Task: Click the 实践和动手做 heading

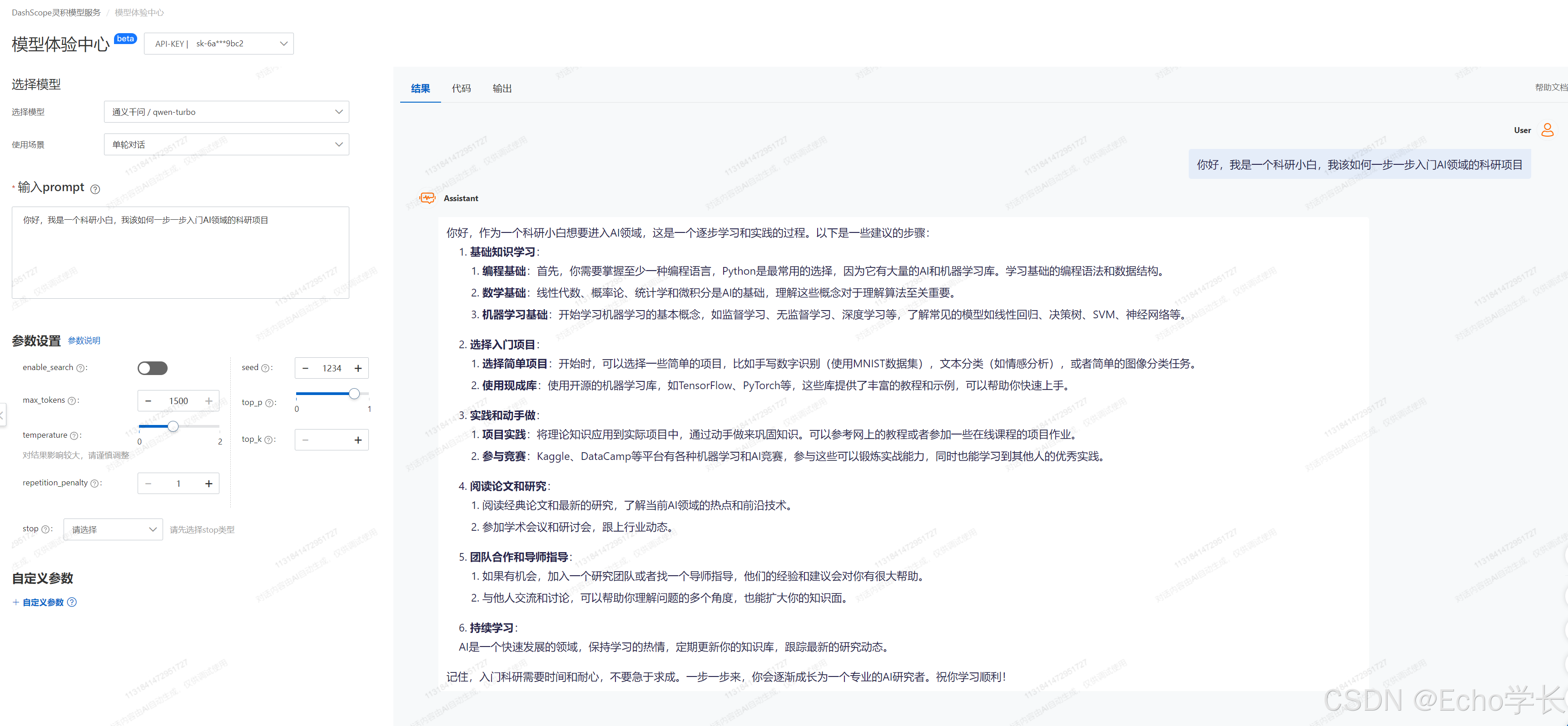Action: coord(502,415)
